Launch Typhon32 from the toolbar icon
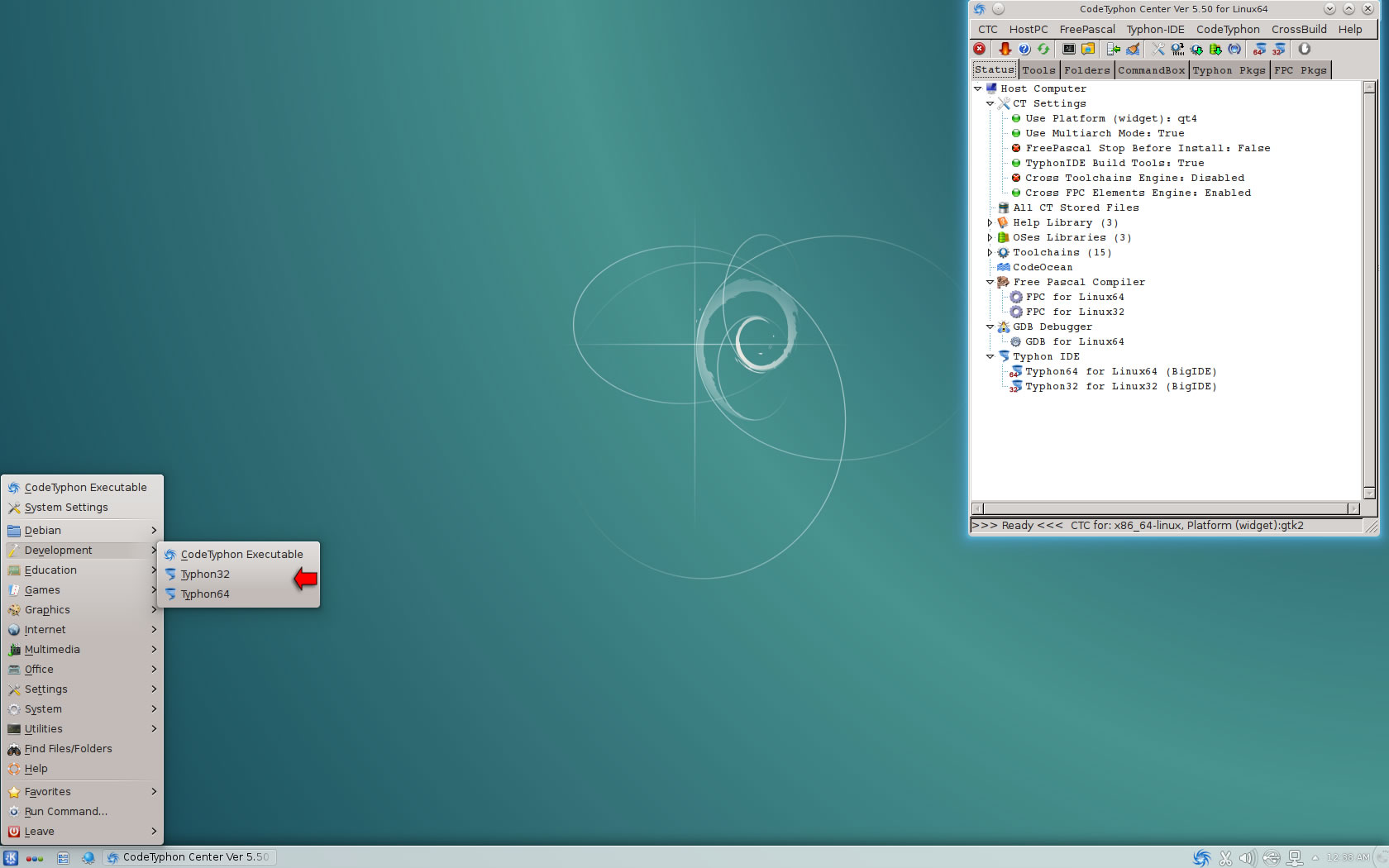The image size is (1389, 868). point(1279,50)
